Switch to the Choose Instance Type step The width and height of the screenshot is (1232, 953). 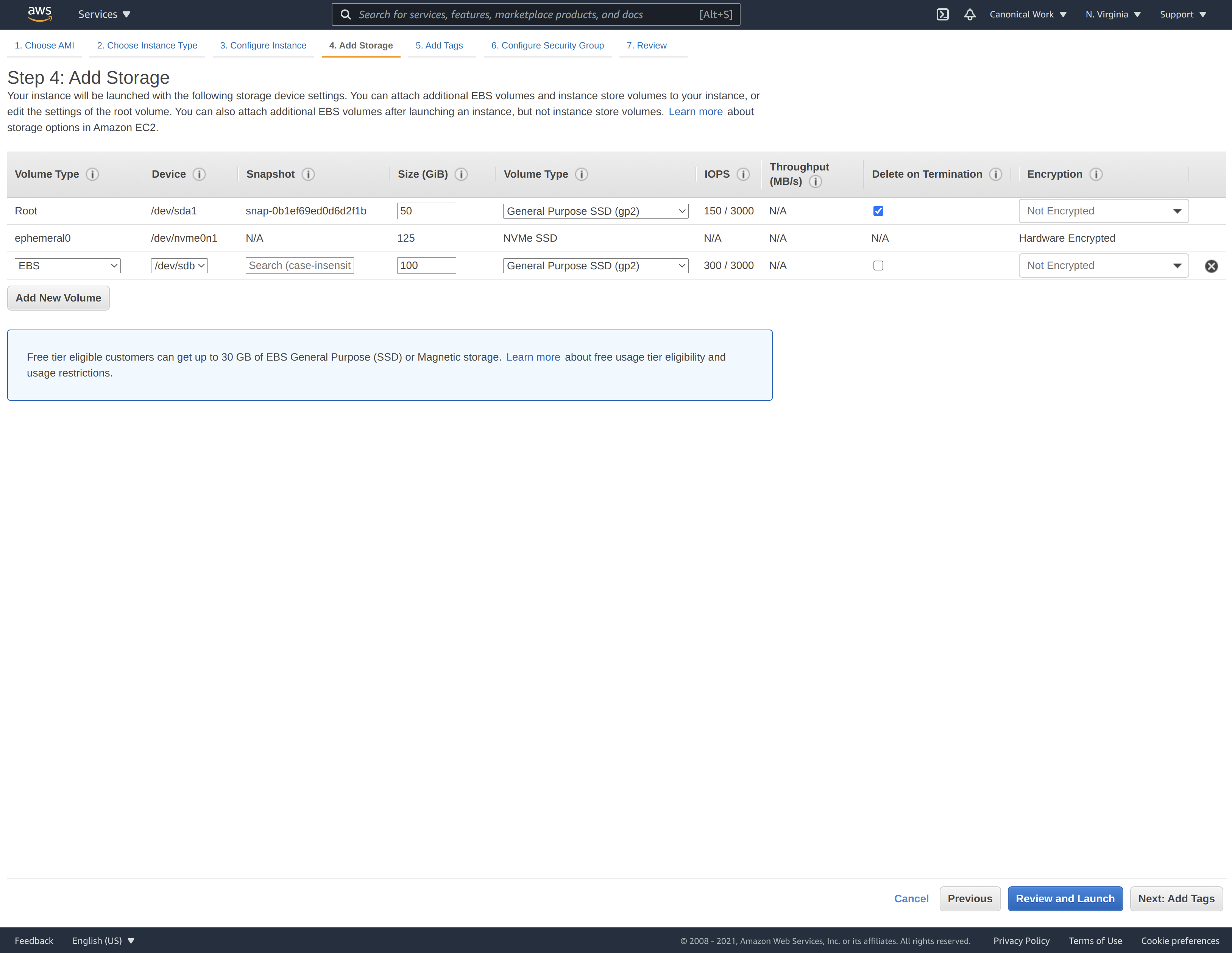point(147,45)
